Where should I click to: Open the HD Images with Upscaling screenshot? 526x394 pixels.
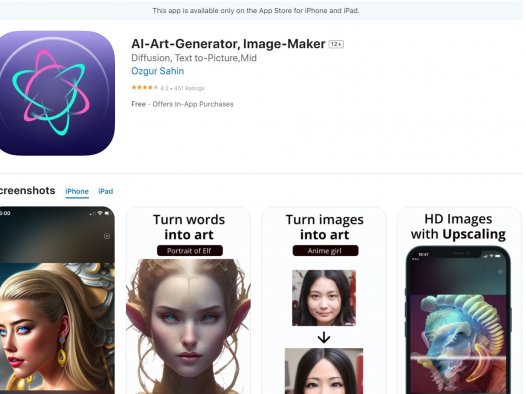click(x=459, y=301)
